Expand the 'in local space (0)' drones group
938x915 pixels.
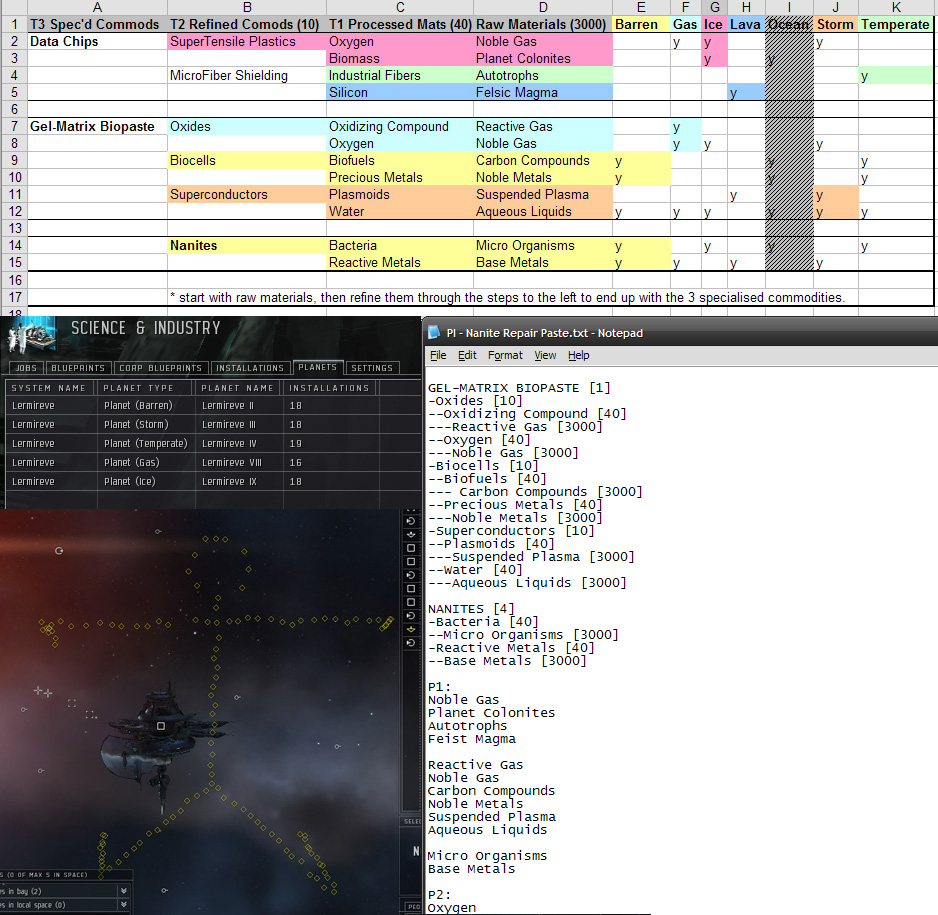click(x=124, y=904)
